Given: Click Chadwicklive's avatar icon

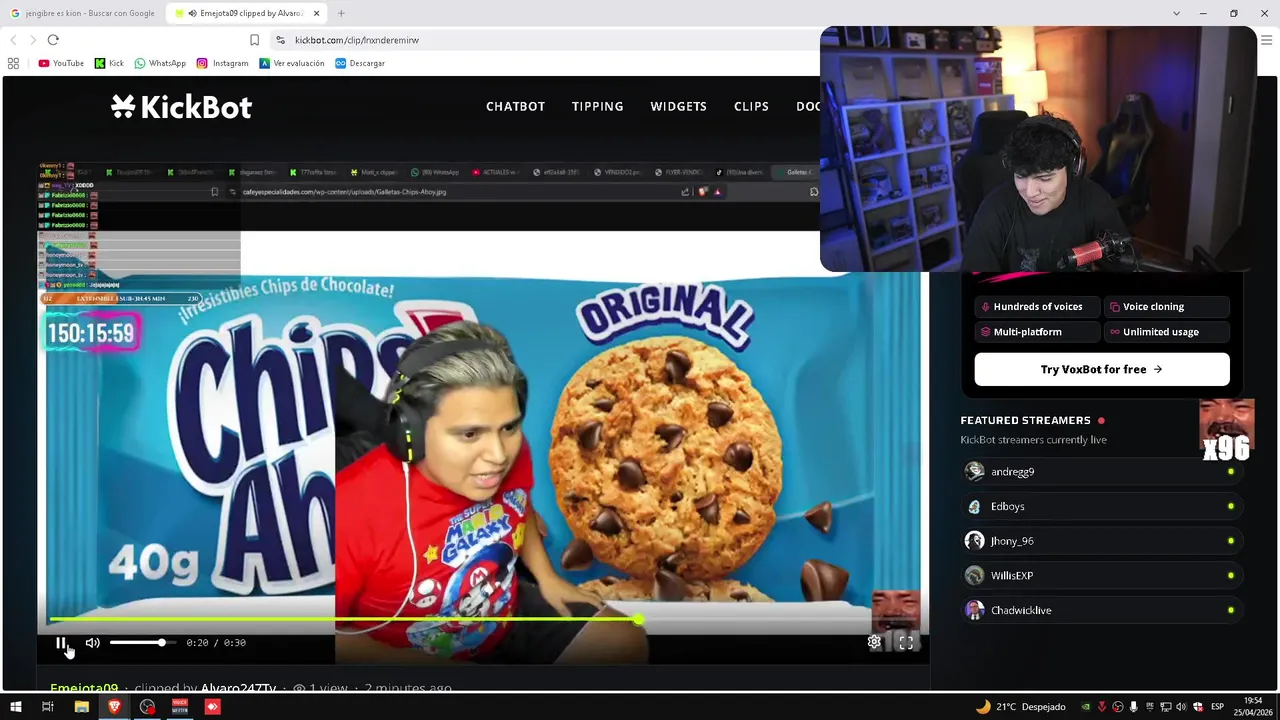Looking at the screenshot, I should coord(975,610).
